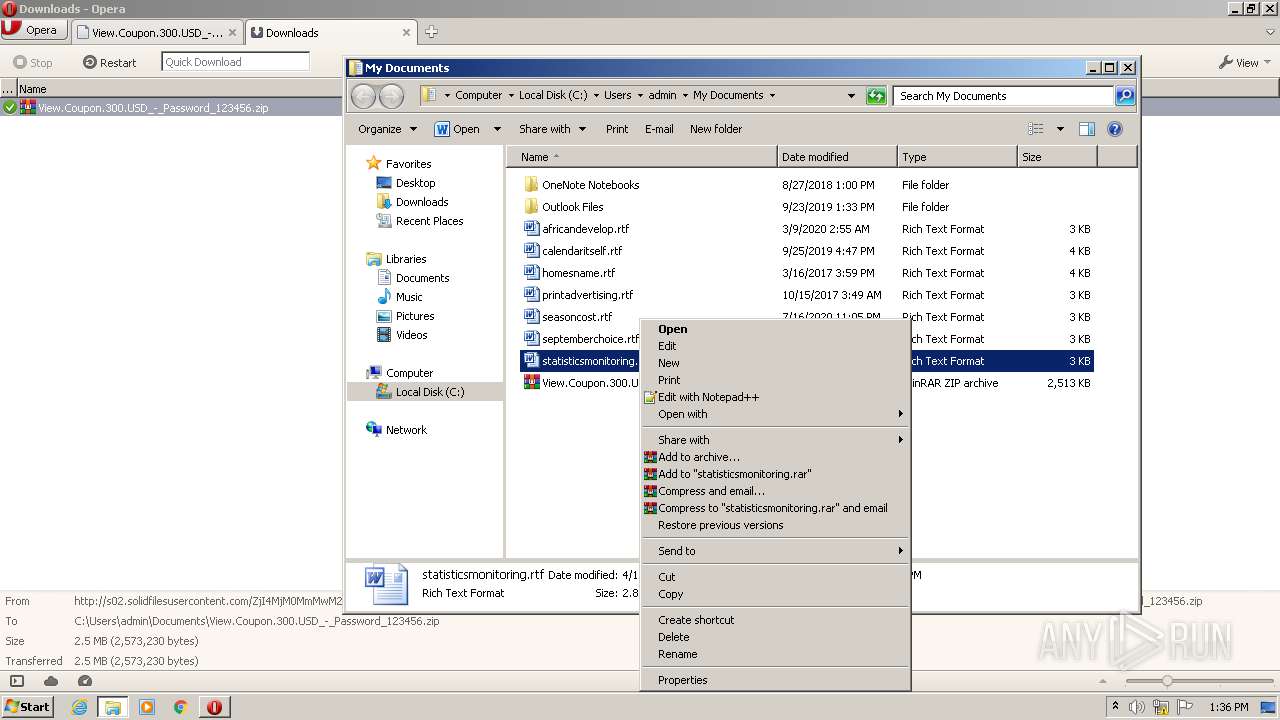The width and height of the screenshot is (1280, 720).
Task: Show hidden tray icons arrow
Action: coord(1116,707)
